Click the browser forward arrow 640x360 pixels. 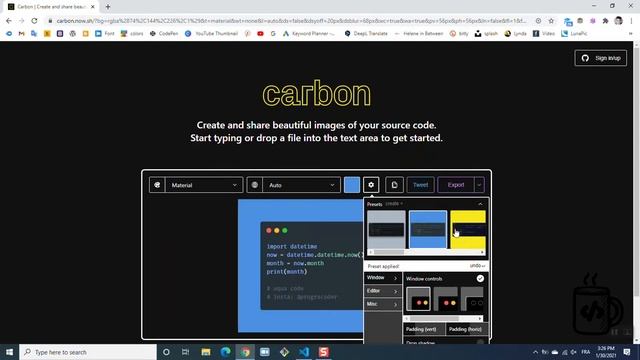click(22, 21)
